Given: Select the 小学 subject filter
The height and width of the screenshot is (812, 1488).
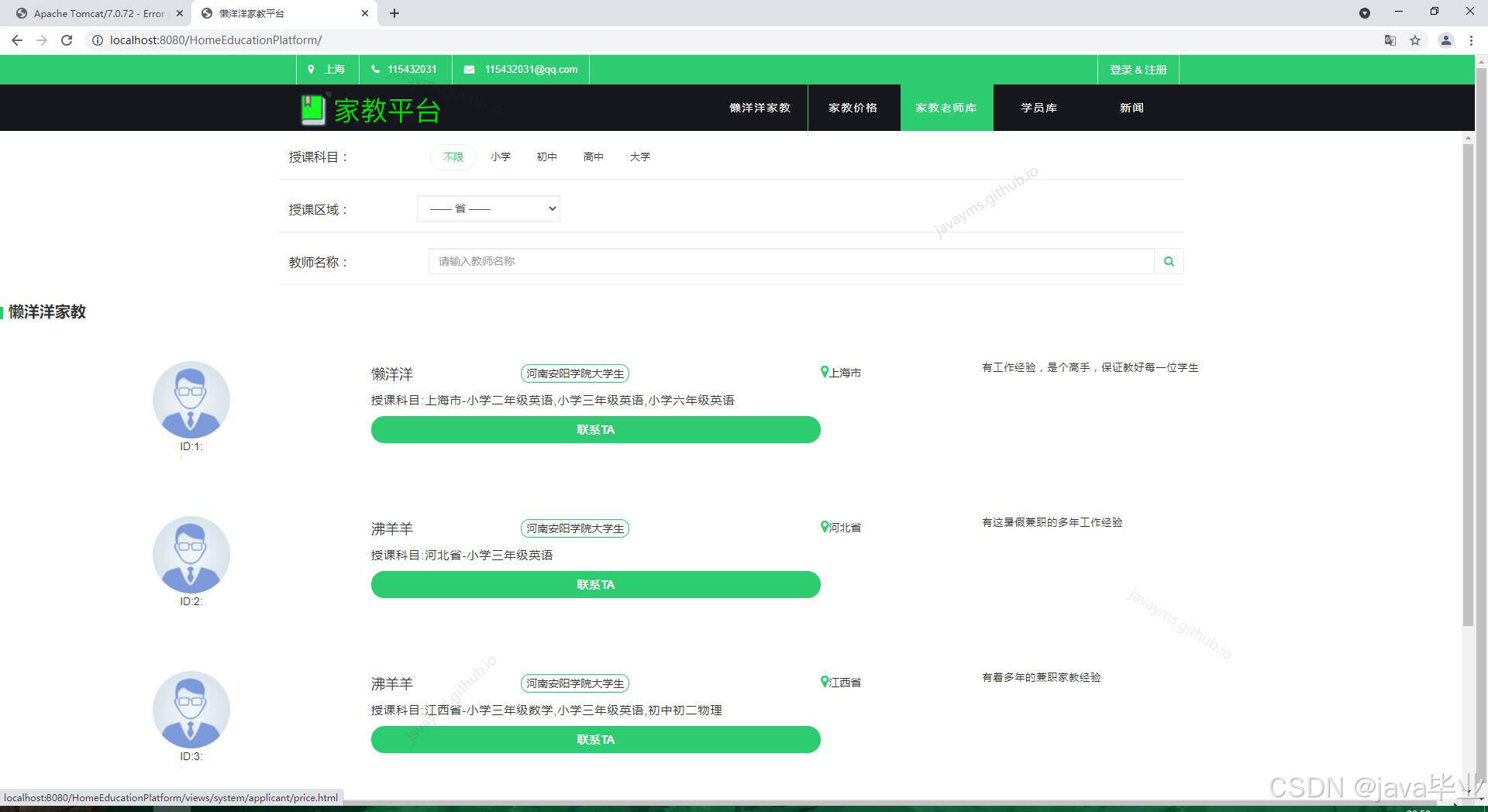Looking at the screenshot, I should [x=501, y=157].
